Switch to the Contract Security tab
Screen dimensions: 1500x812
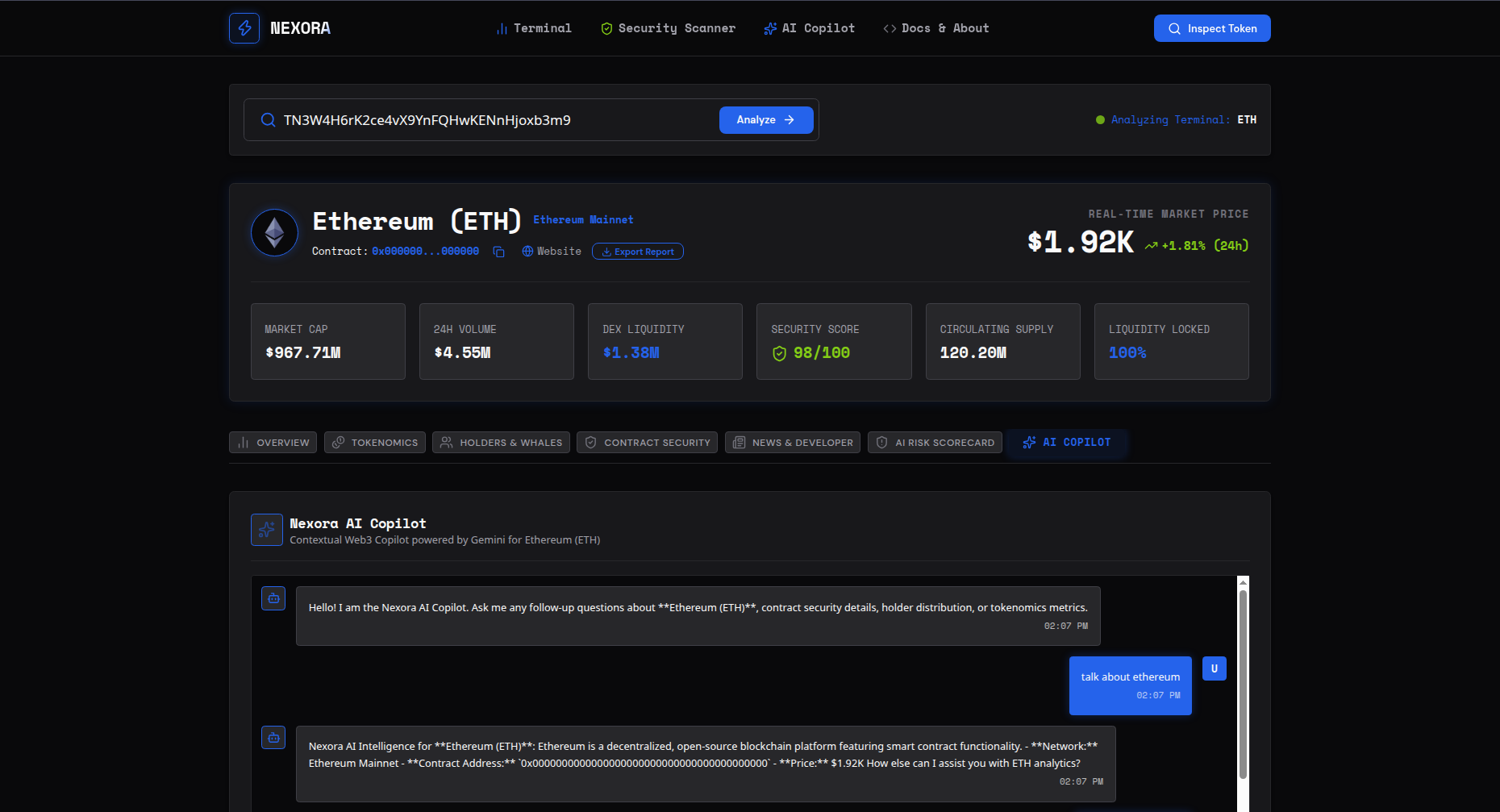[x=647, y=443]
